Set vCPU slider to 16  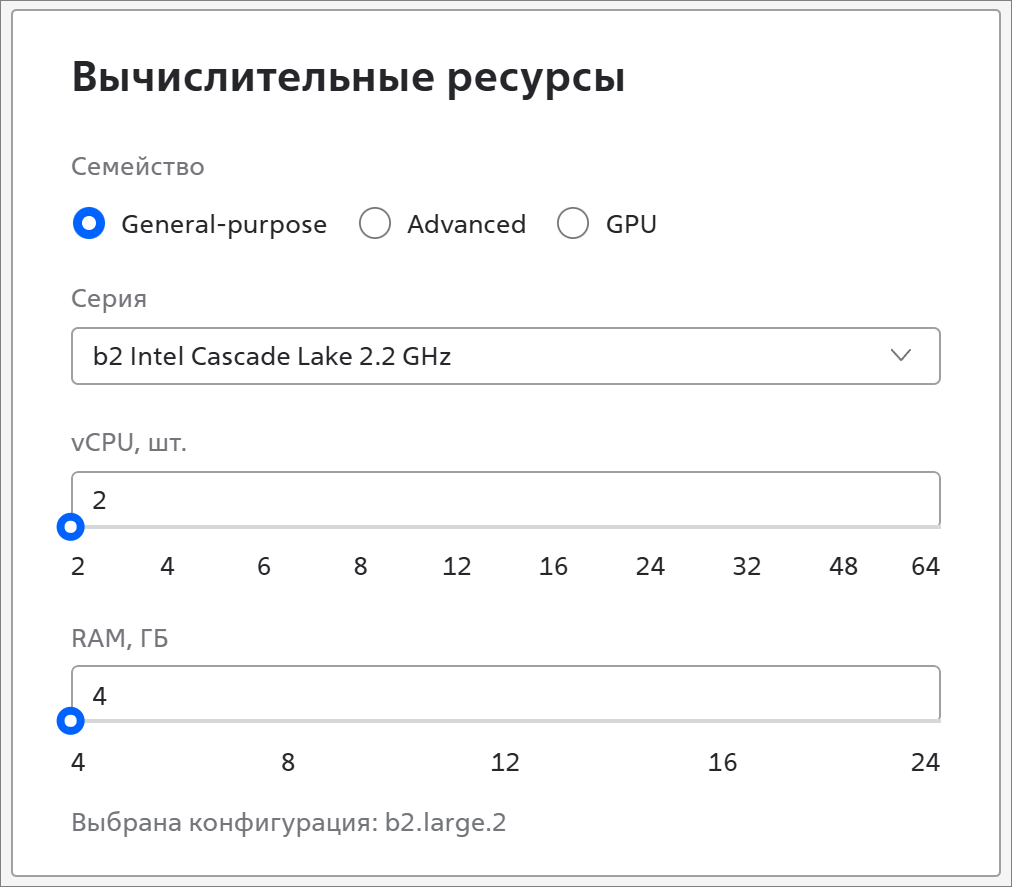point(553,566)
